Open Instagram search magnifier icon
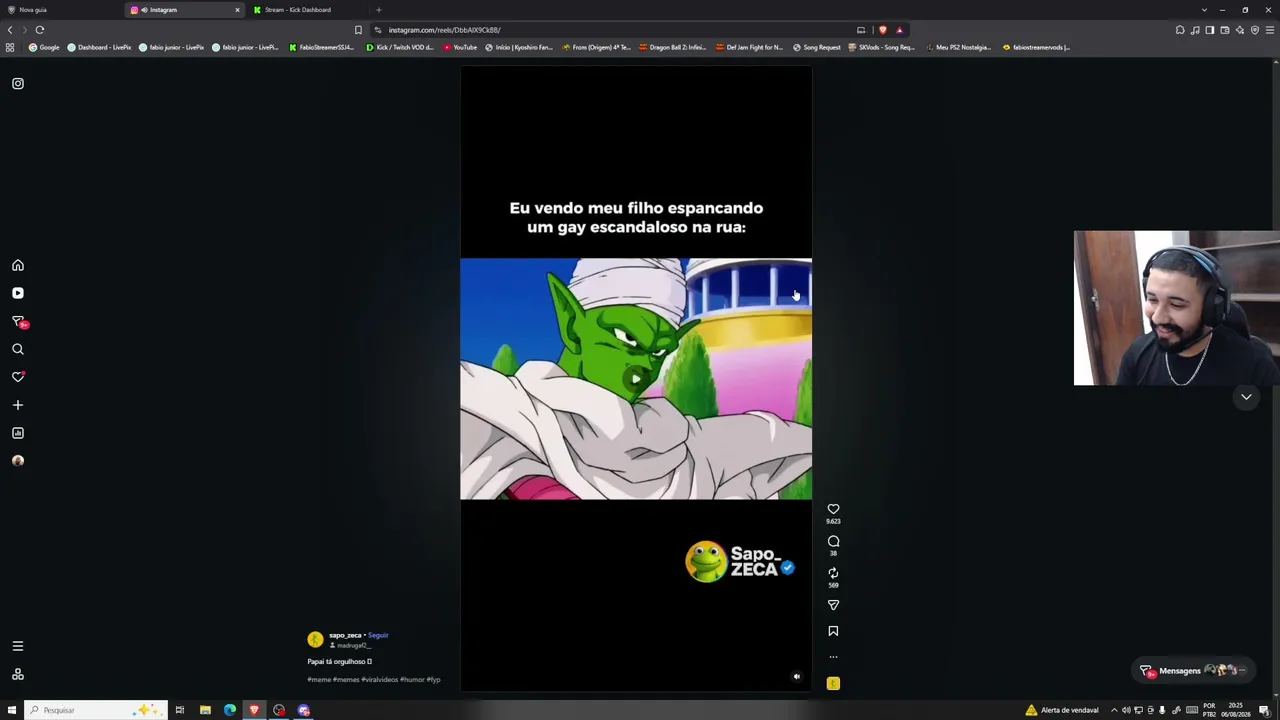The width and height of the screenshot is (1280, 720). 18,349
